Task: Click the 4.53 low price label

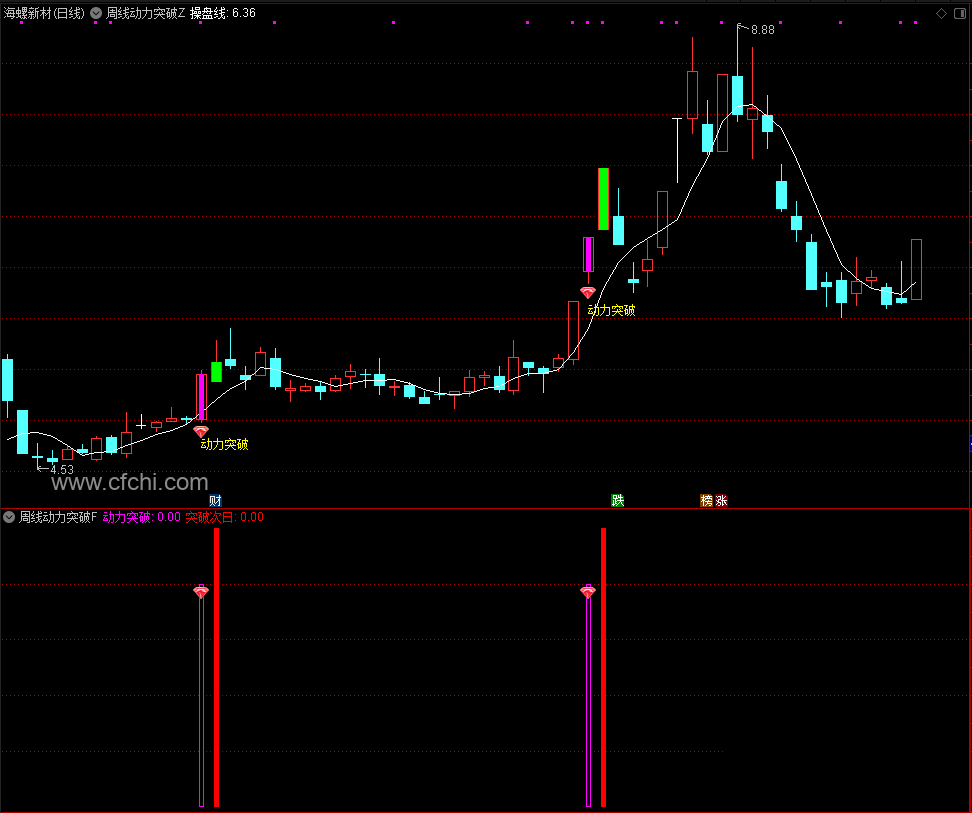Action: point(62,470)
